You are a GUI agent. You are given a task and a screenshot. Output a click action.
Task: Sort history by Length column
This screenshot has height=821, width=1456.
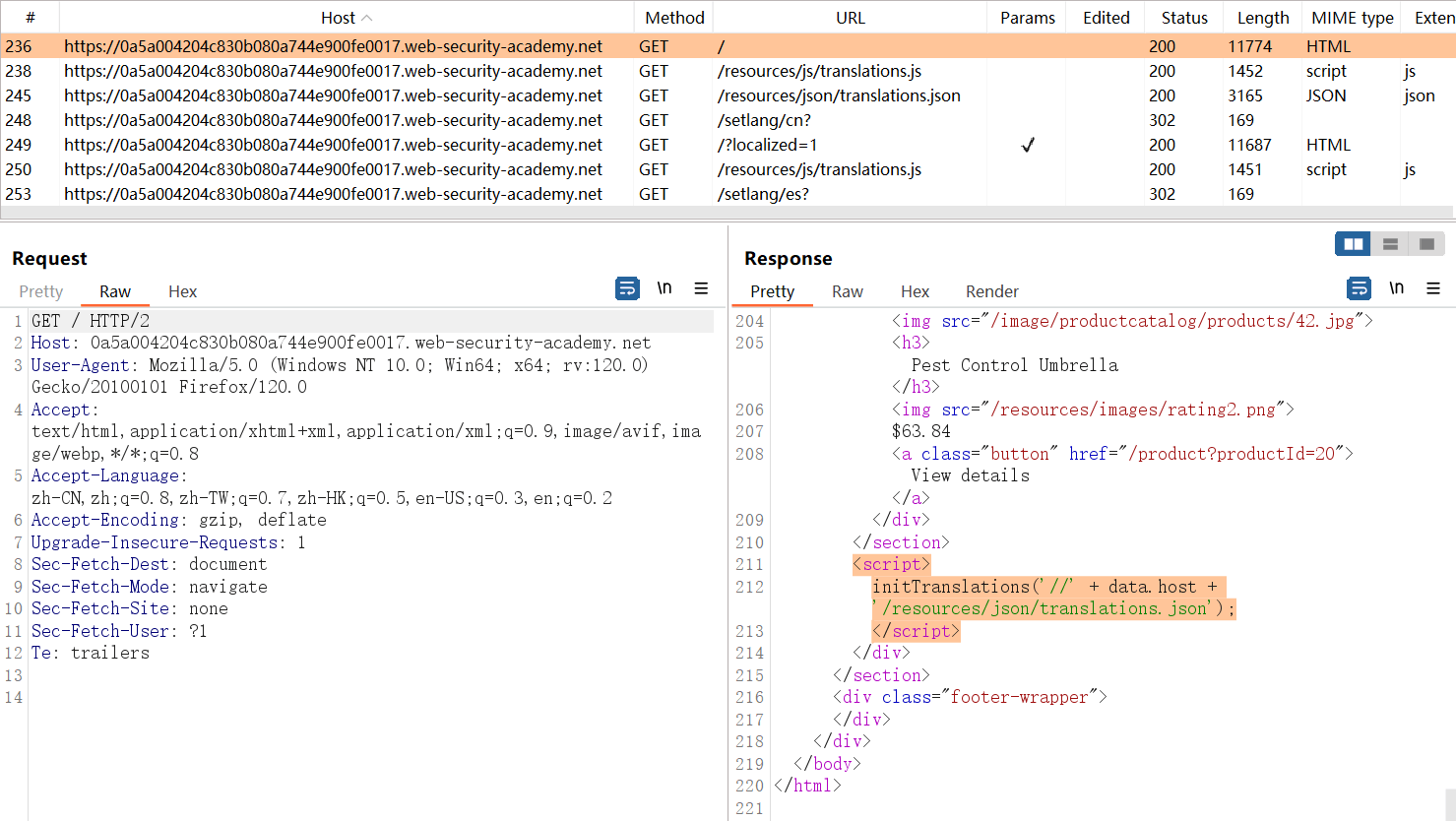(1262, 18)
